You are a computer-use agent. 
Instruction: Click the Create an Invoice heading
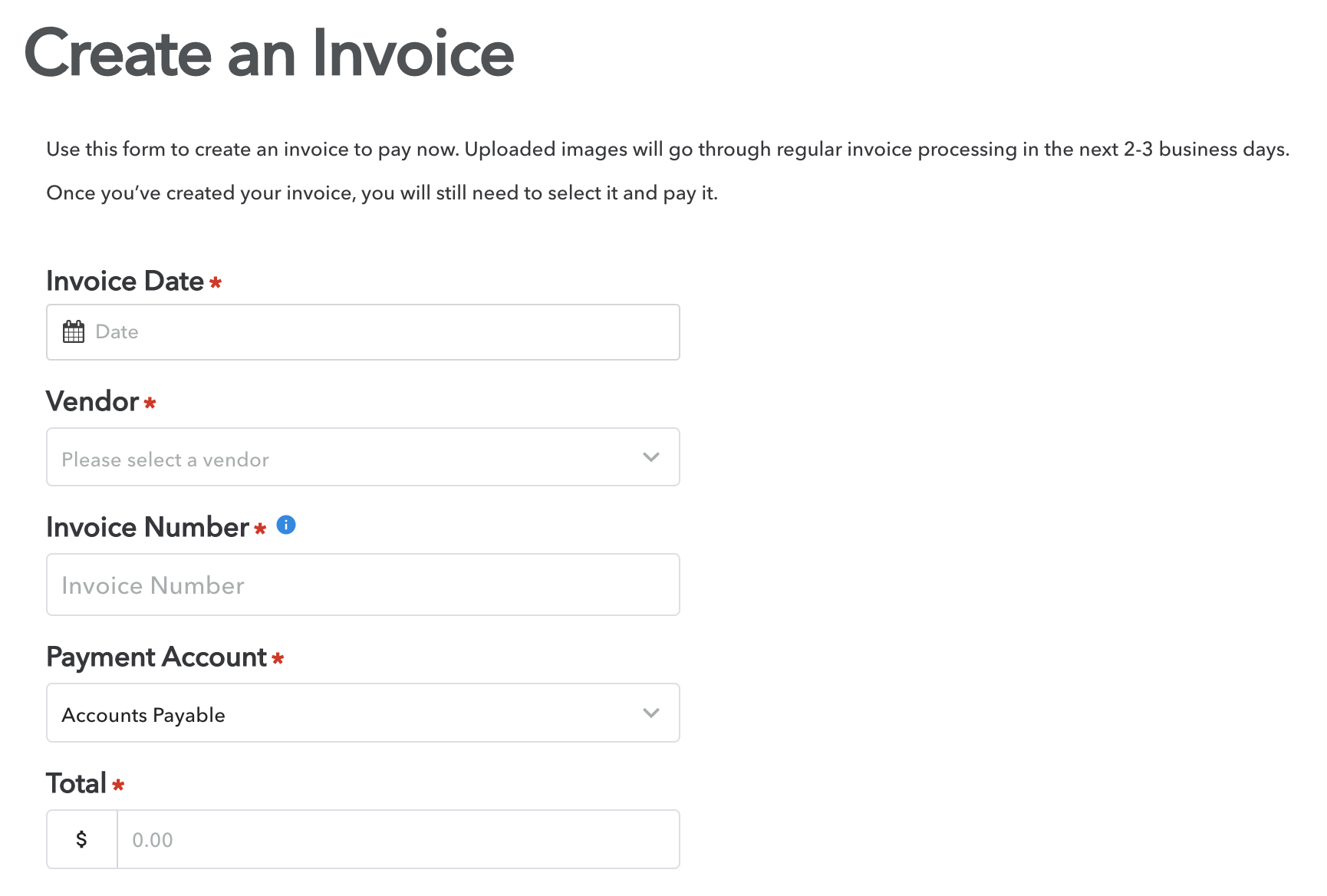[269, 53]
